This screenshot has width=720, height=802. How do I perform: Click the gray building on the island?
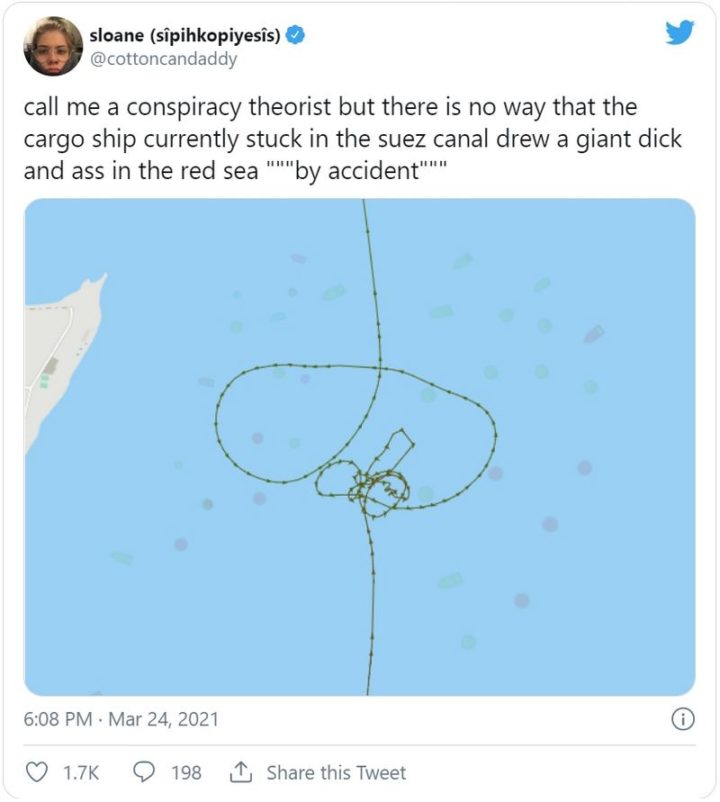tap(50, 366)
